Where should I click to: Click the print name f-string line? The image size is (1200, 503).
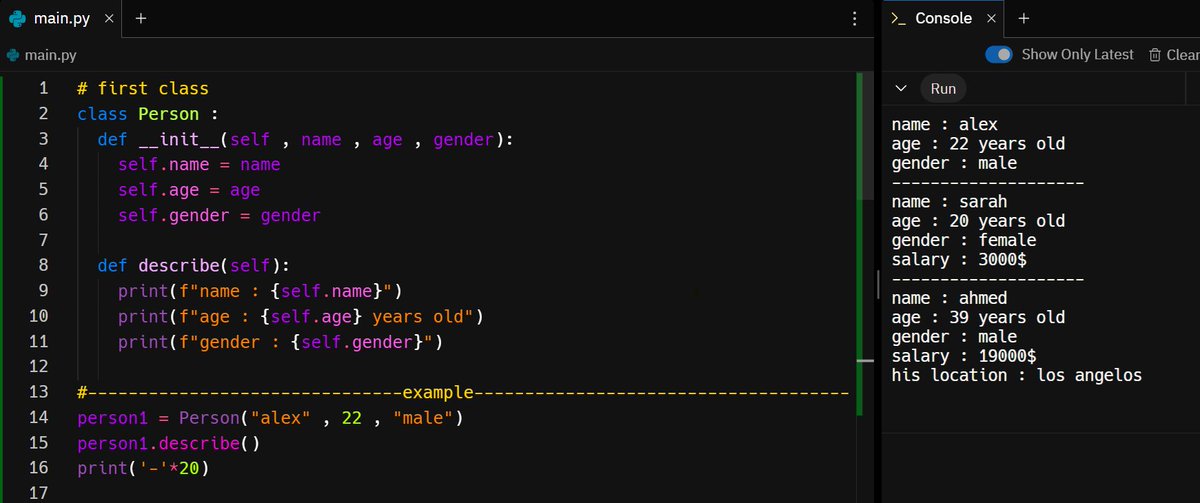click(260, 291)
